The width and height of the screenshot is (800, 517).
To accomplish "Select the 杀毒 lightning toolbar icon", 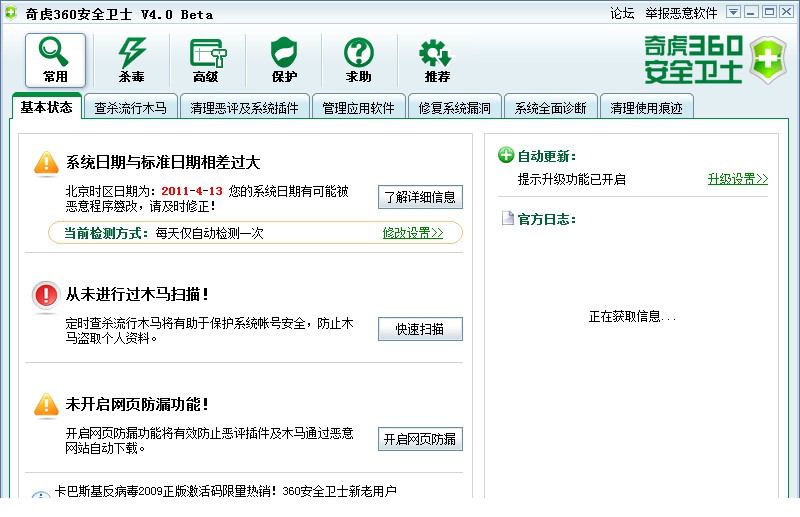I will (x=131, y=60).
